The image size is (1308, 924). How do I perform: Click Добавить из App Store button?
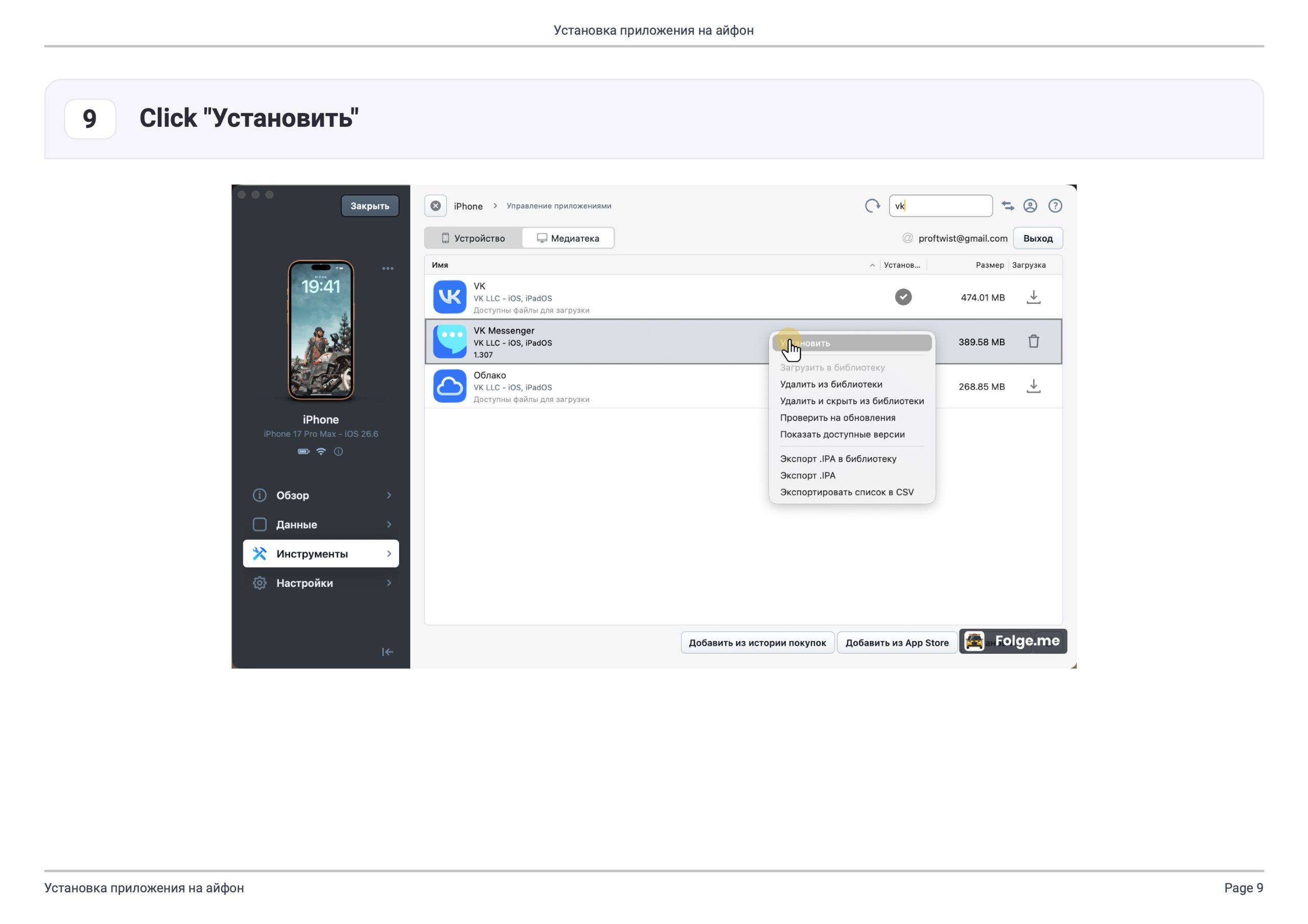tap(897, 643)
